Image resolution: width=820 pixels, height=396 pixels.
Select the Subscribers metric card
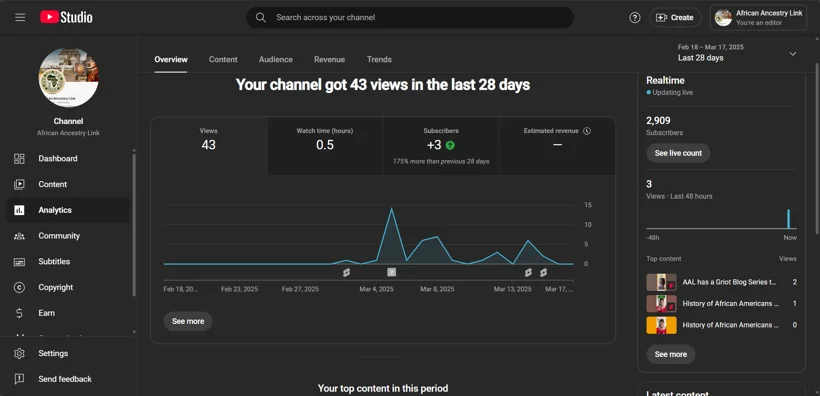(441, 146)
